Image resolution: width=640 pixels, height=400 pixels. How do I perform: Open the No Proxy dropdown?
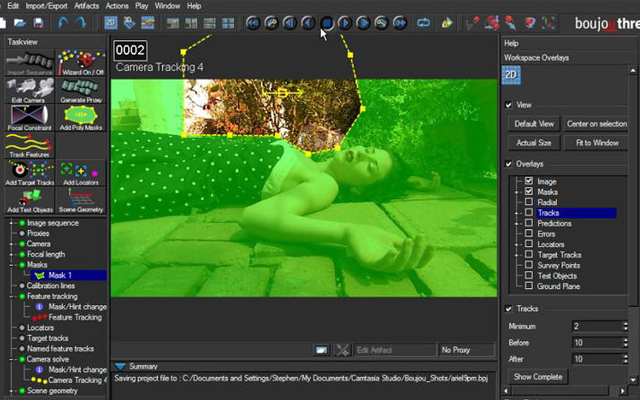[x=467, y=350]
